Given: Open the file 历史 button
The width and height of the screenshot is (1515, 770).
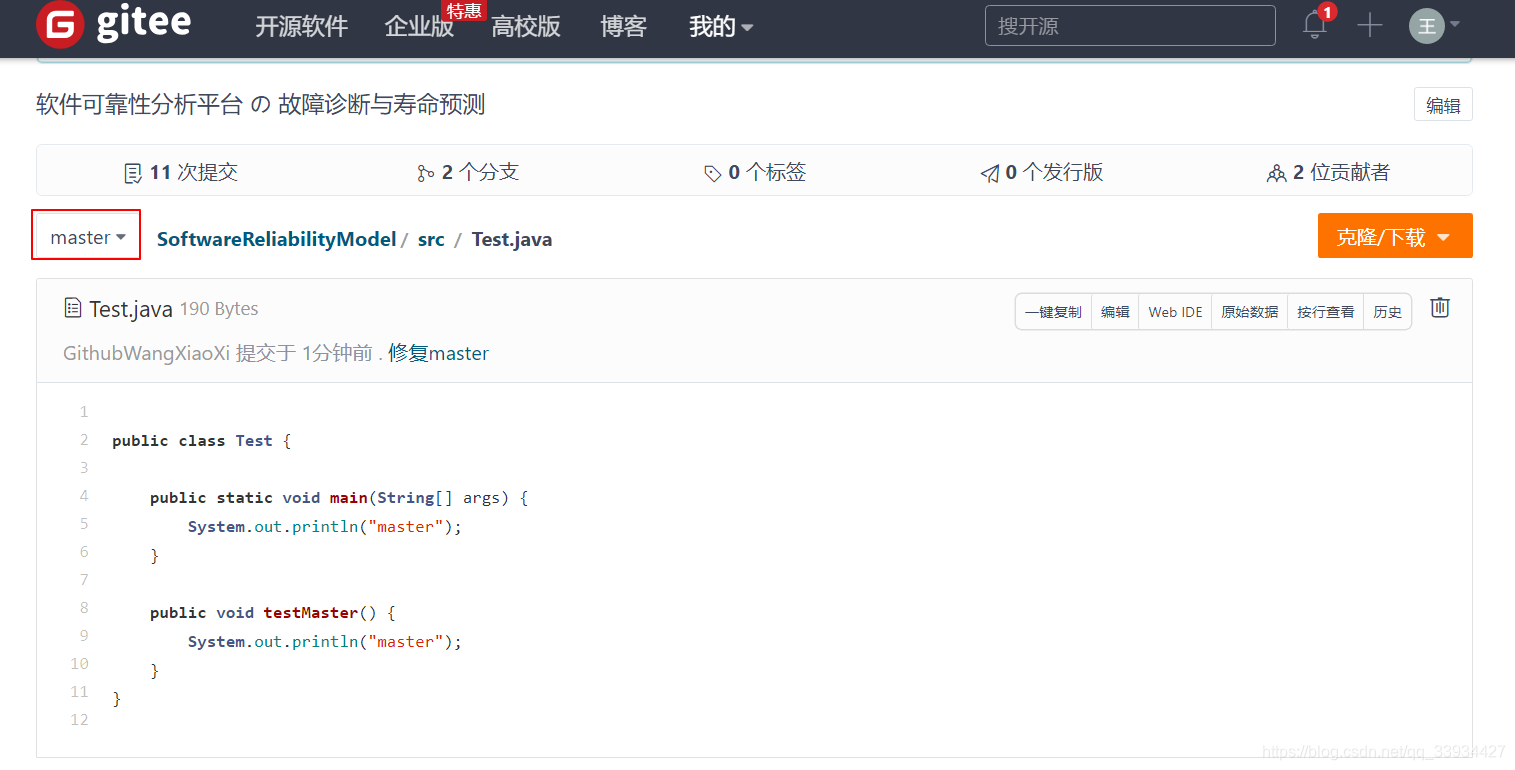Looking at the screenshot, I should pos(1388,312).
